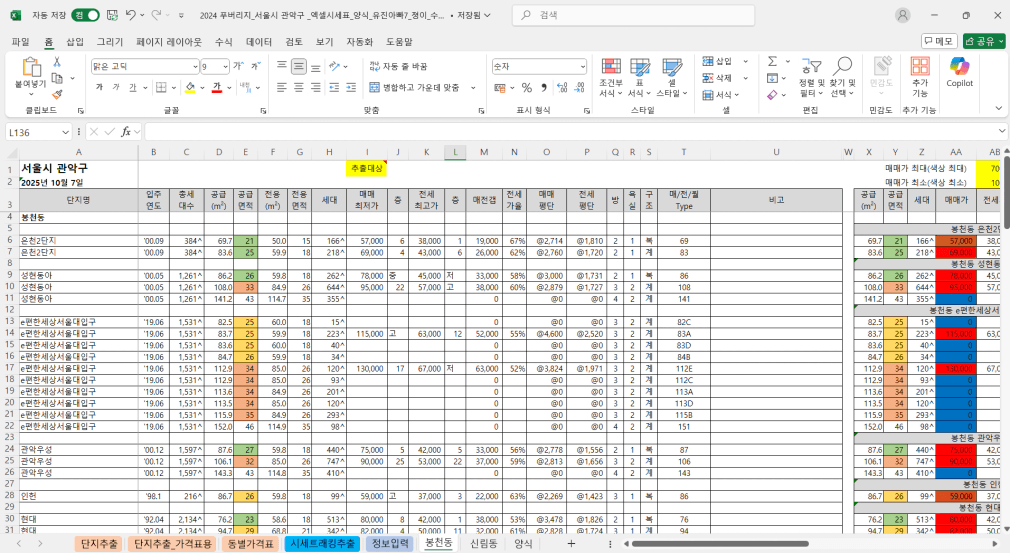Click the 공유 share button

coord(983,41)
